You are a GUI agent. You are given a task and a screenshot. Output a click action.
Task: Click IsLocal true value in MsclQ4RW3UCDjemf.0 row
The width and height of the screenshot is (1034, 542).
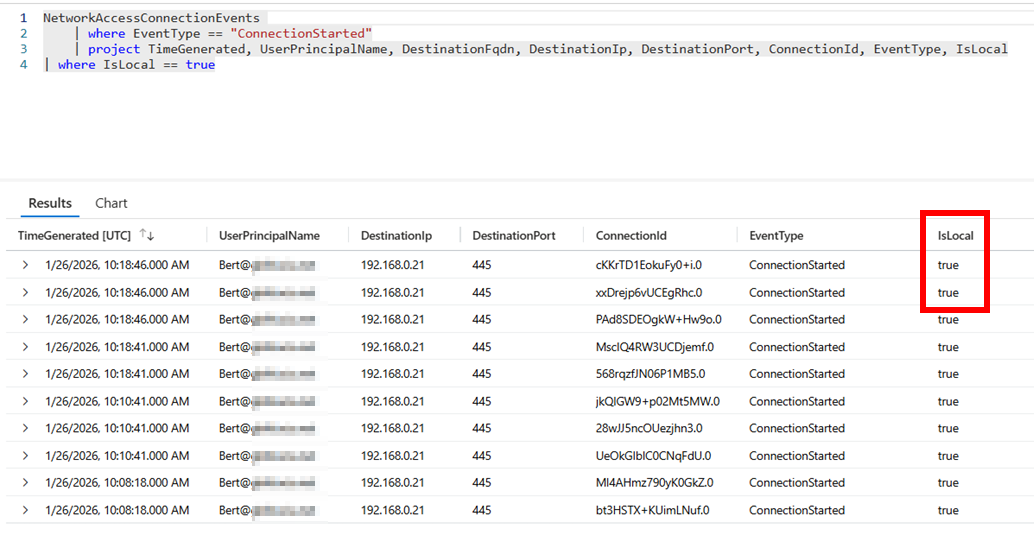click(948, 347)
